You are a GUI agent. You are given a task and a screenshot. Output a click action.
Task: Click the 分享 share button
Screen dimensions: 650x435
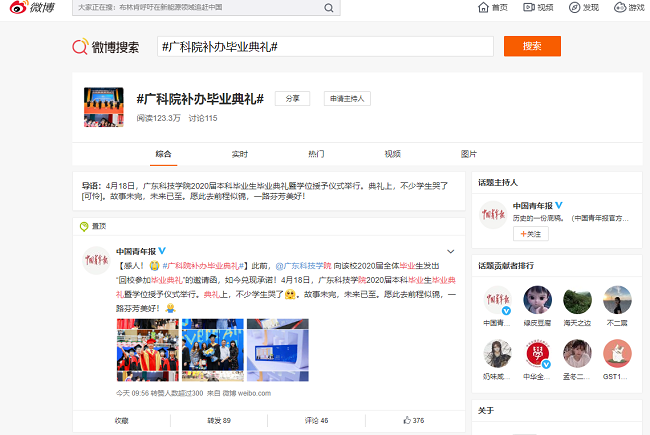292,99
